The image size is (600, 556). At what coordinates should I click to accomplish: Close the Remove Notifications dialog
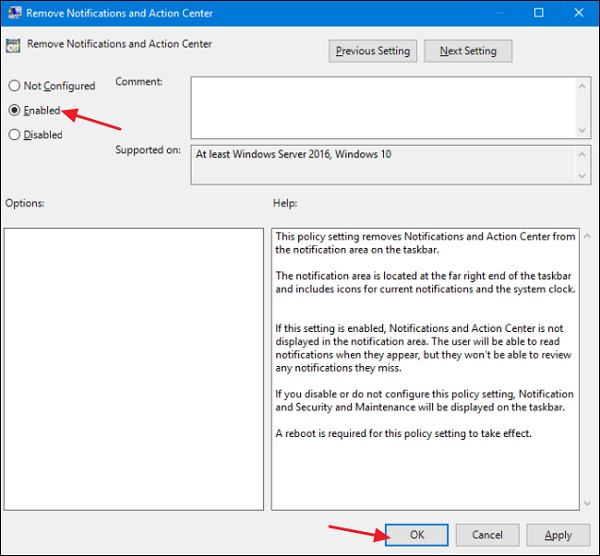click(579, 13)
